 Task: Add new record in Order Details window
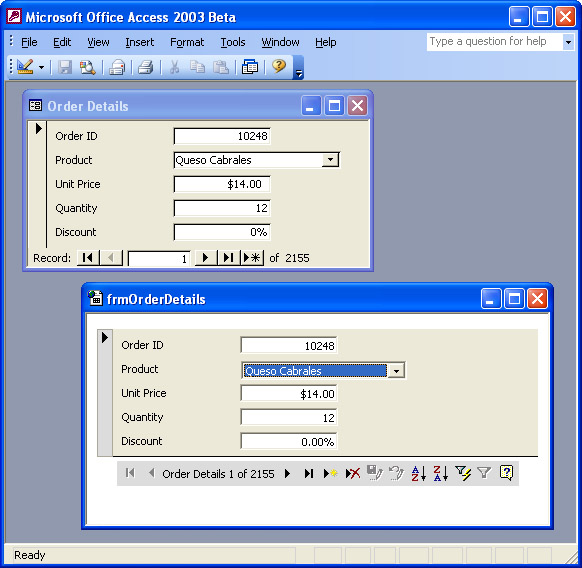coord(252,258)
